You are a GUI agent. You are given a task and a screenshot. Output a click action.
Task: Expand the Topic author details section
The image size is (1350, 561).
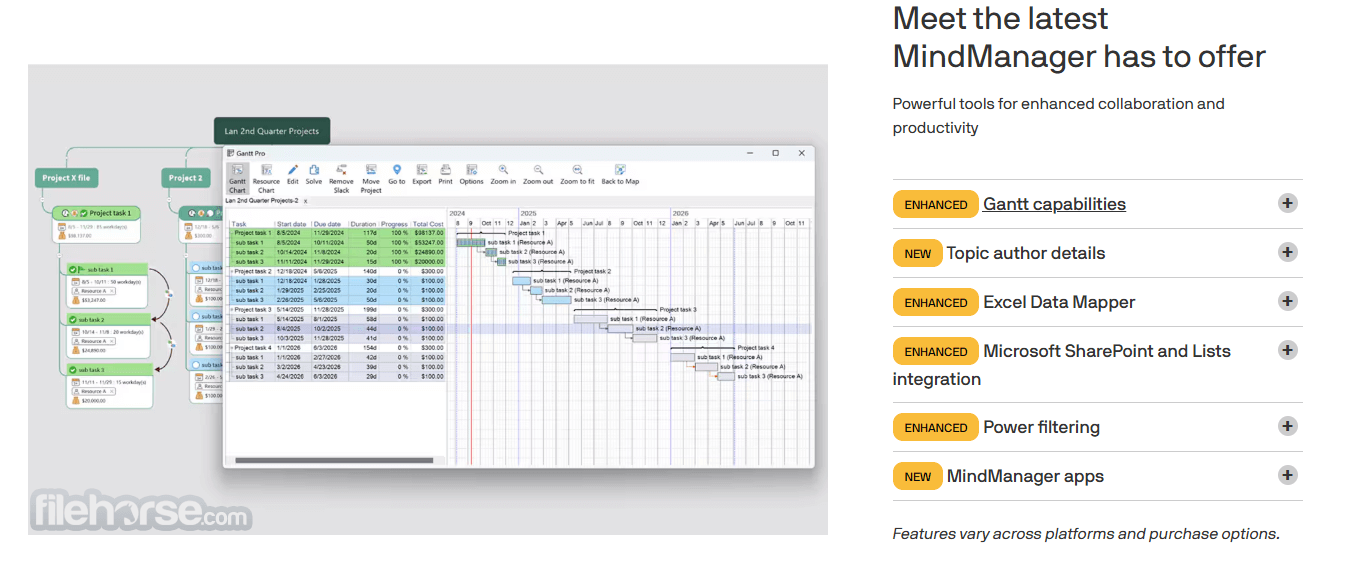1288,252
